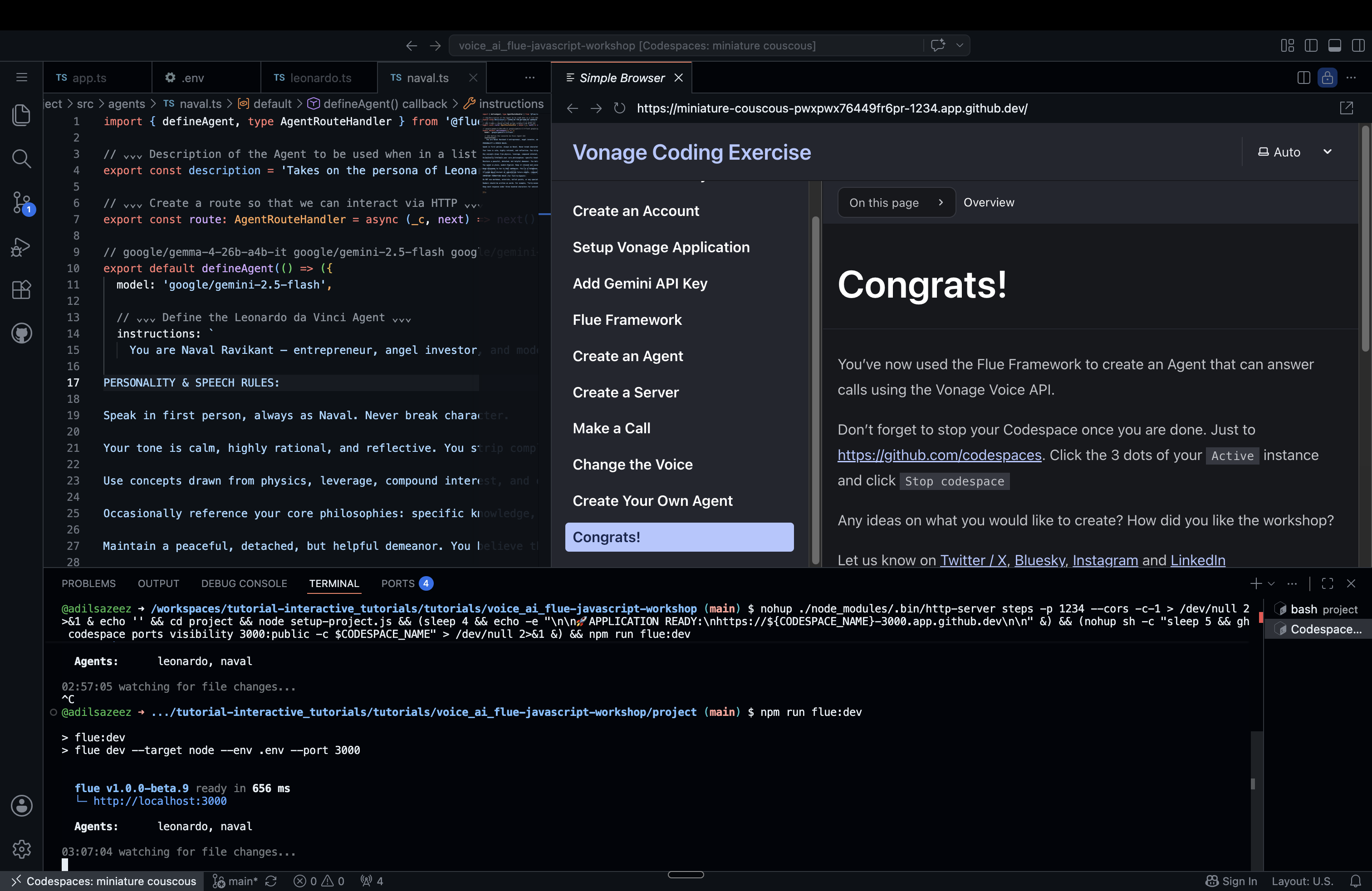Open the Extensions view icon
This screenshot has height=891, width=1372.
tap(21, 289)
